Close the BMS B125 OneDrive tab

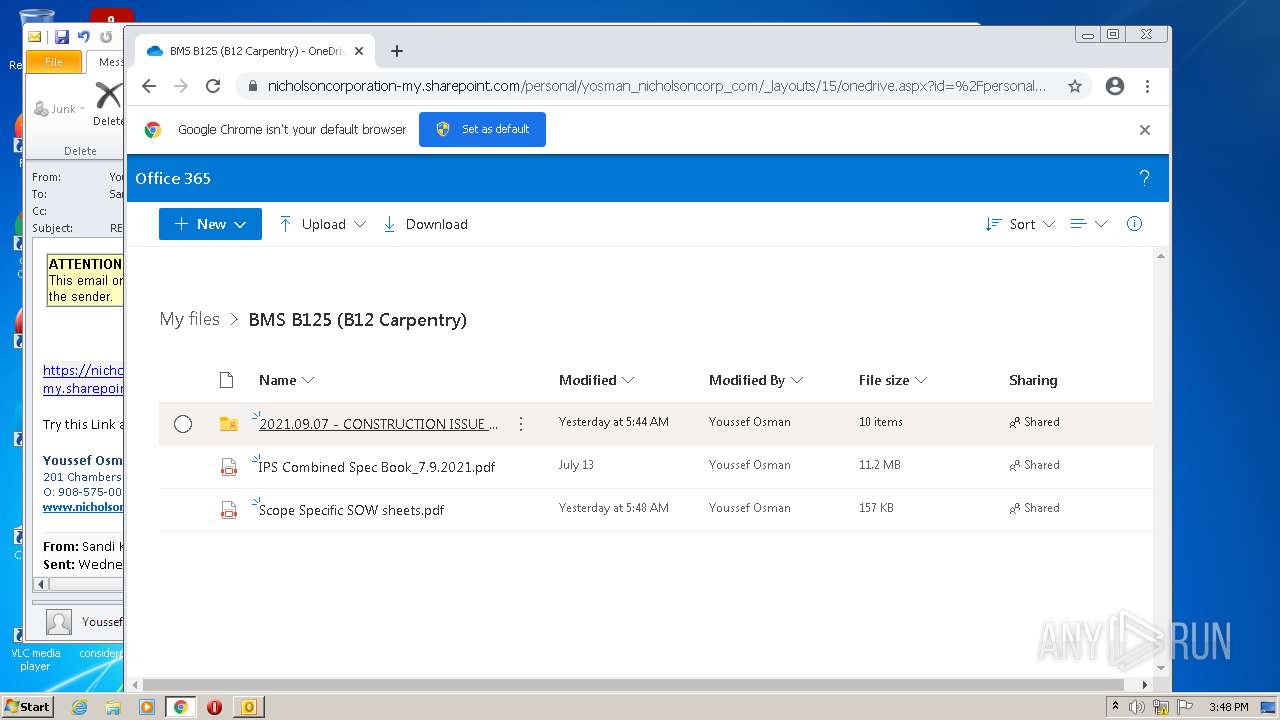(x=360, y=51)
